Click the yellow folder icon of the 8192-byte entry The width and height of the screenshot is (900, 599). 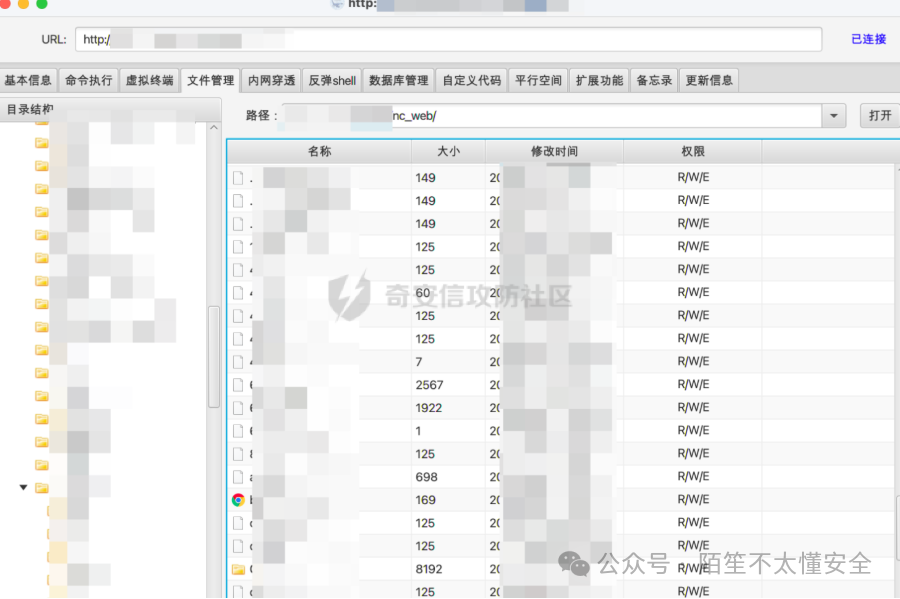[237, 568]
